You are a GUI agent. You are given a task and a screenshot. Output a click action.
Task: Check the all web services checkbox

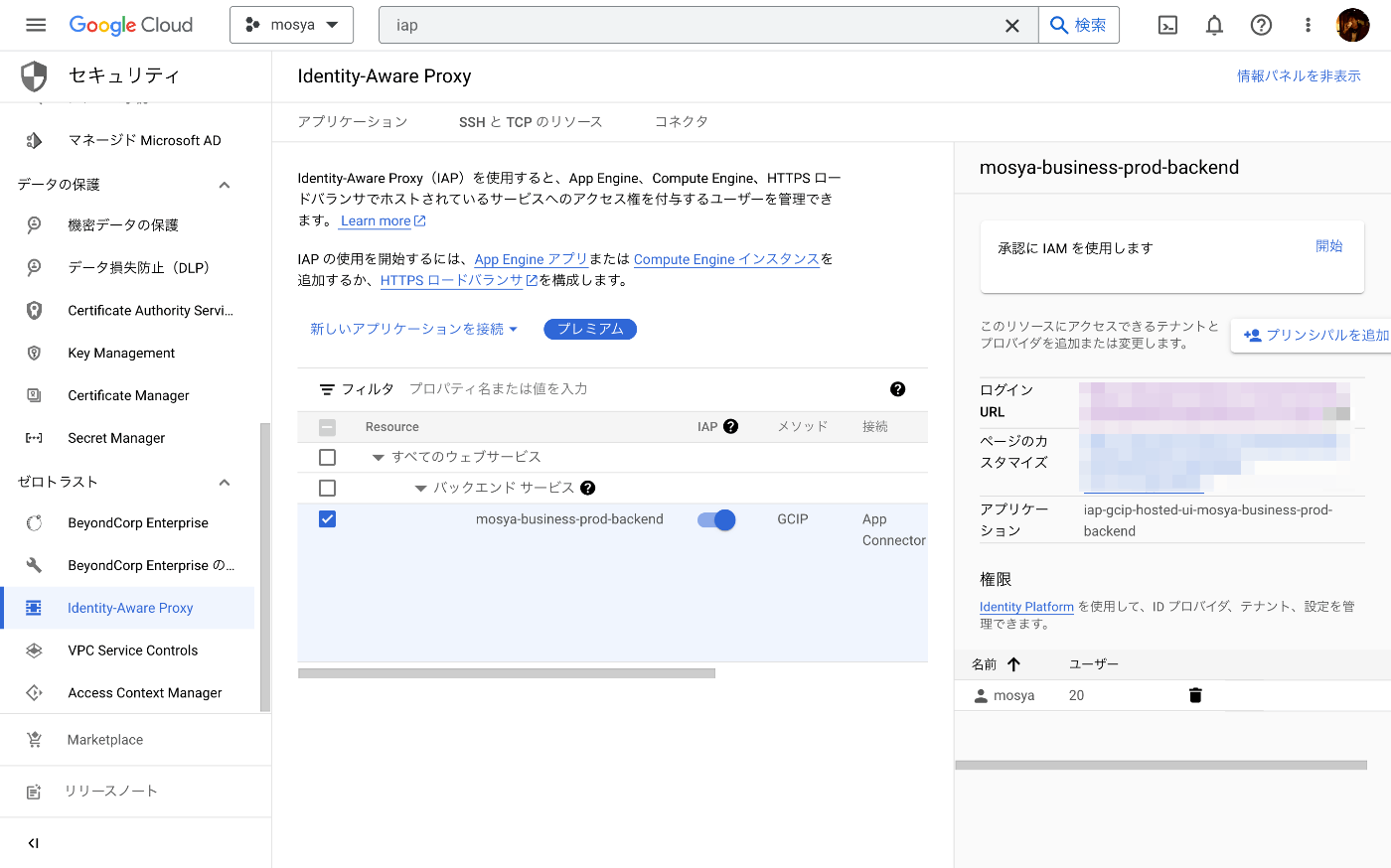coord(327,457)
